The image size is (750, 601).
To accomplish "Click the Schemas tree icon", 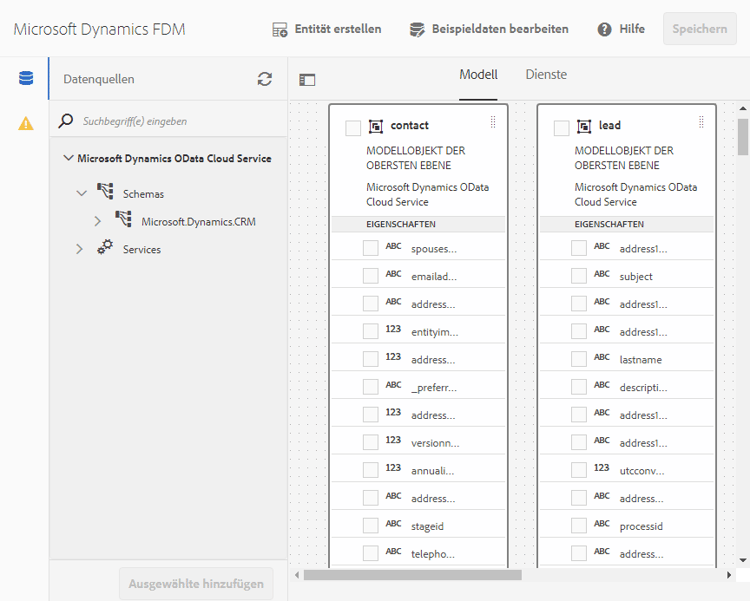I will point(105,191).
